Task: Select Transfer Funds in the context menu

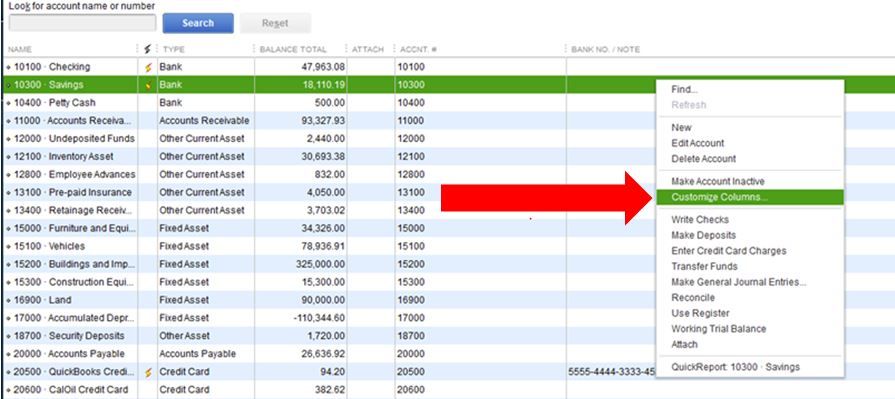Action: (704, 267)
